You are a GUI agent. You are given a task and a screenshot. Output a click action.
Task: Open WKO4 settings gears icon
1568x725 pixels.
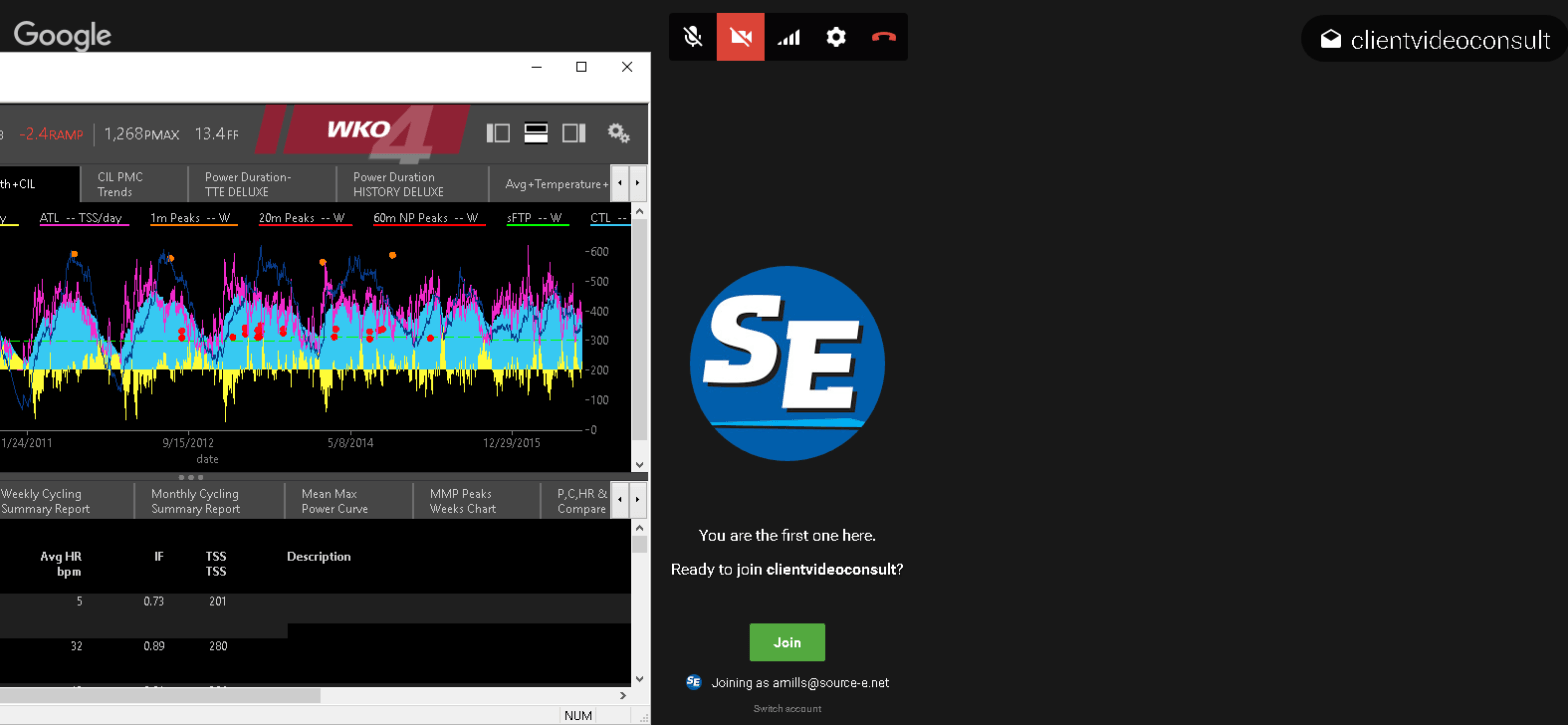pyautogui.click(x=619, y=133)
